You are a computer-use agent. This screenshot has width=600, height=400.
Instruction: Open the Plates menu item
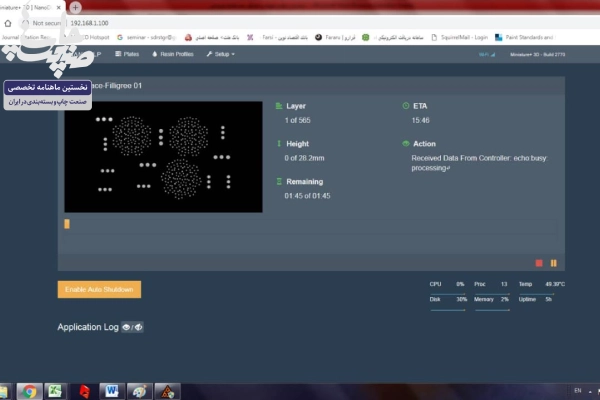tap(129, 53)
